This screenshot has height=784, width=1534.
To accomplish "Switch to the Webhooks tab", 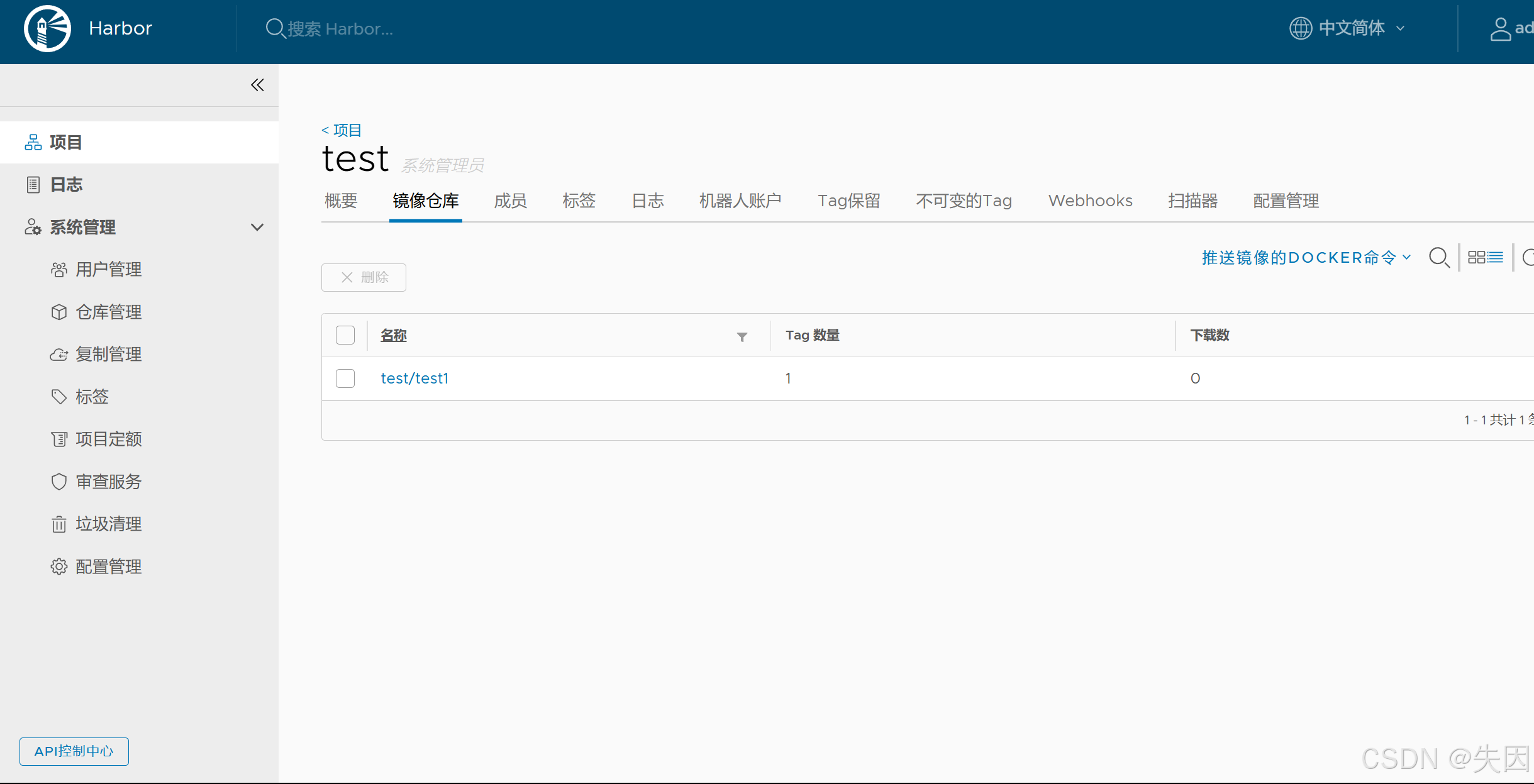I will 1090,201.
